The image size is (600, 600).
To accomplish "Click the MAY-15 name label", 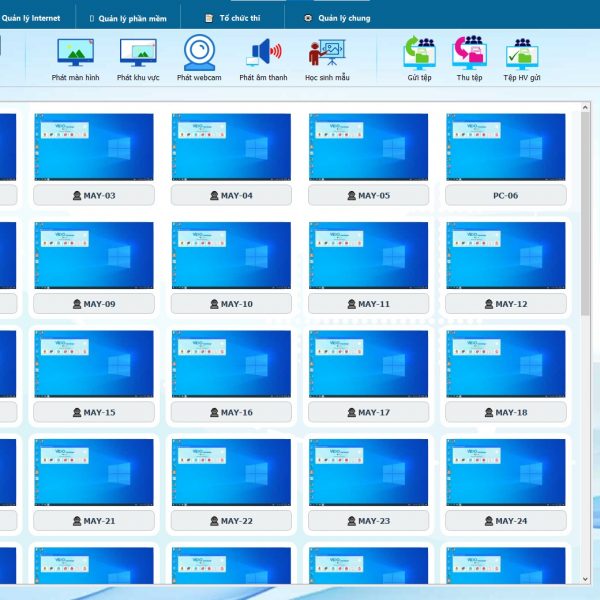I will (x=94, y=412).
